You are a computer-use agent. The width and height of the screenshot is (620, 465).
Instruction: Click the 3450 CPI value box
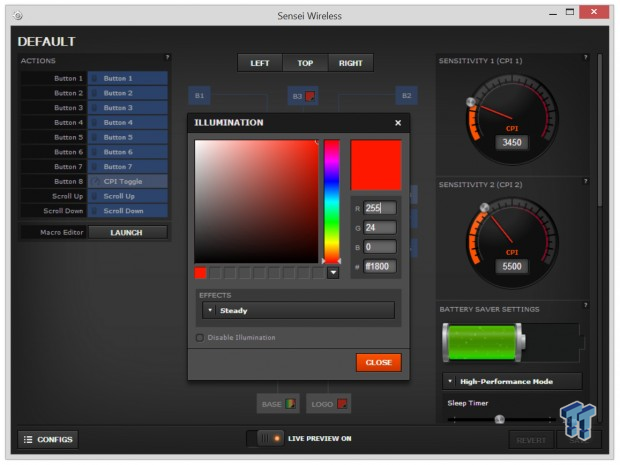[x=512, y=142]
